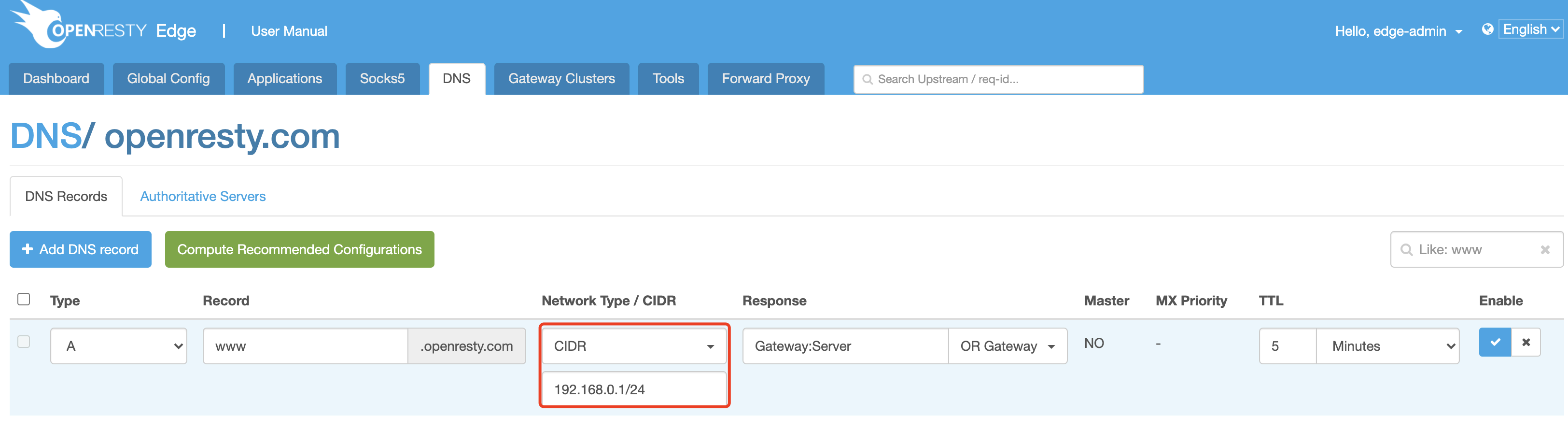Open the record Type dropdown showing A
This screenshot has height=431, width=1568.
pyautogui.click(x=119, y=346)
